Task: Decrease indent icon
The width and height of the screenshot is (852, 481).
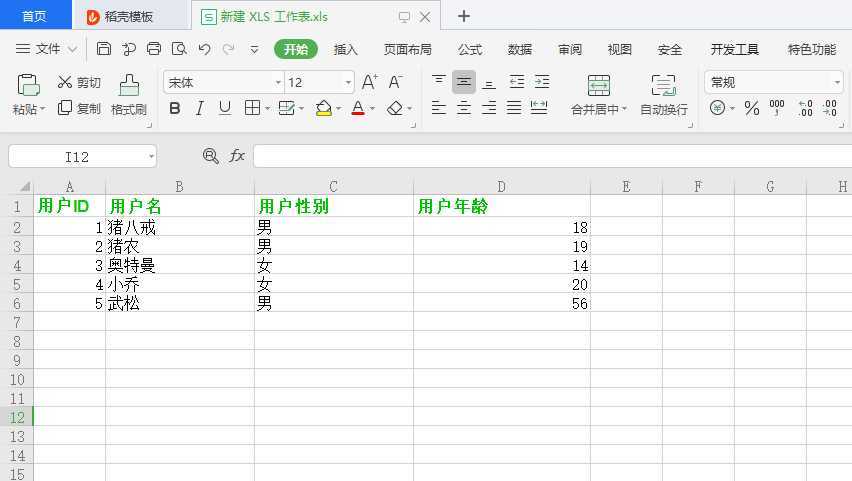Action: [517, 82]
